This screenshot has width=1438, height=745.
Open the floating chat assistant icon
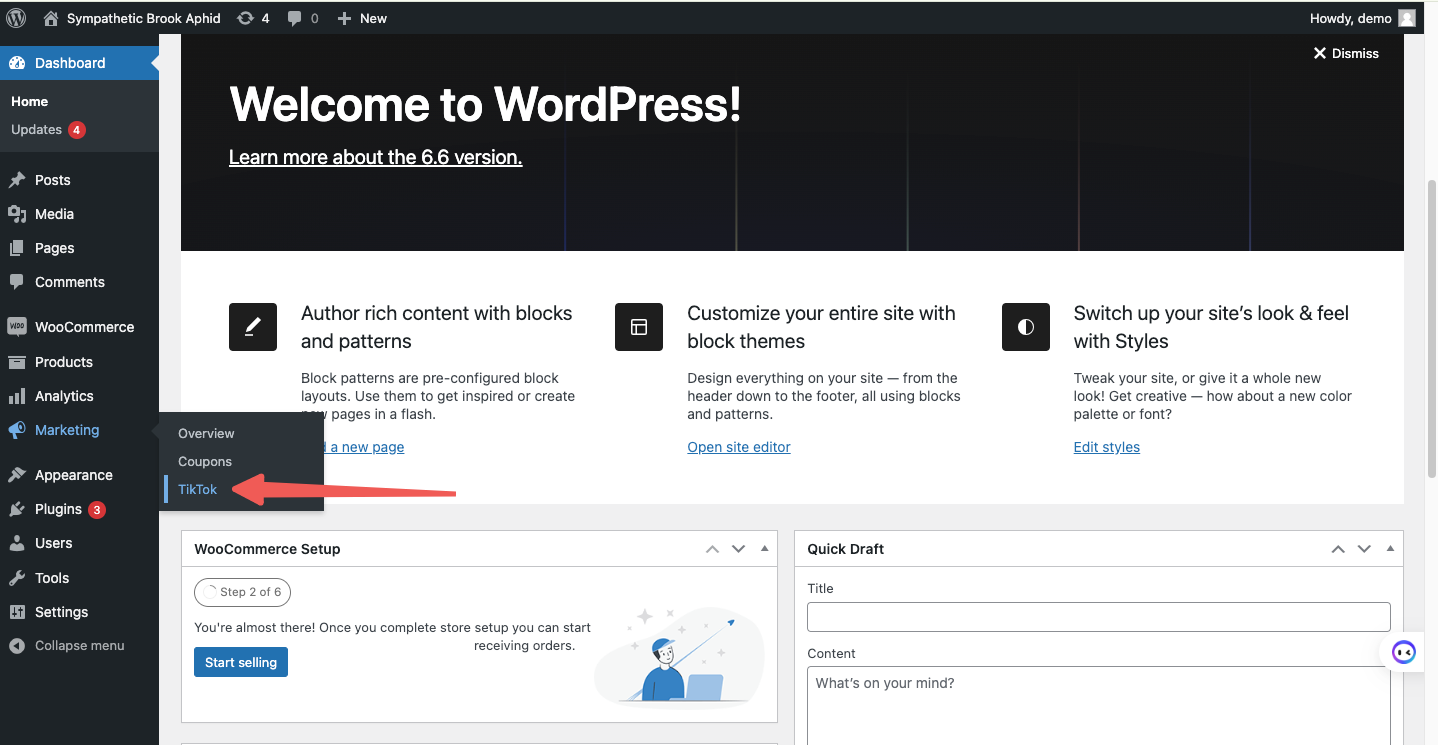pyautogui.click(x=1404, y=653)
